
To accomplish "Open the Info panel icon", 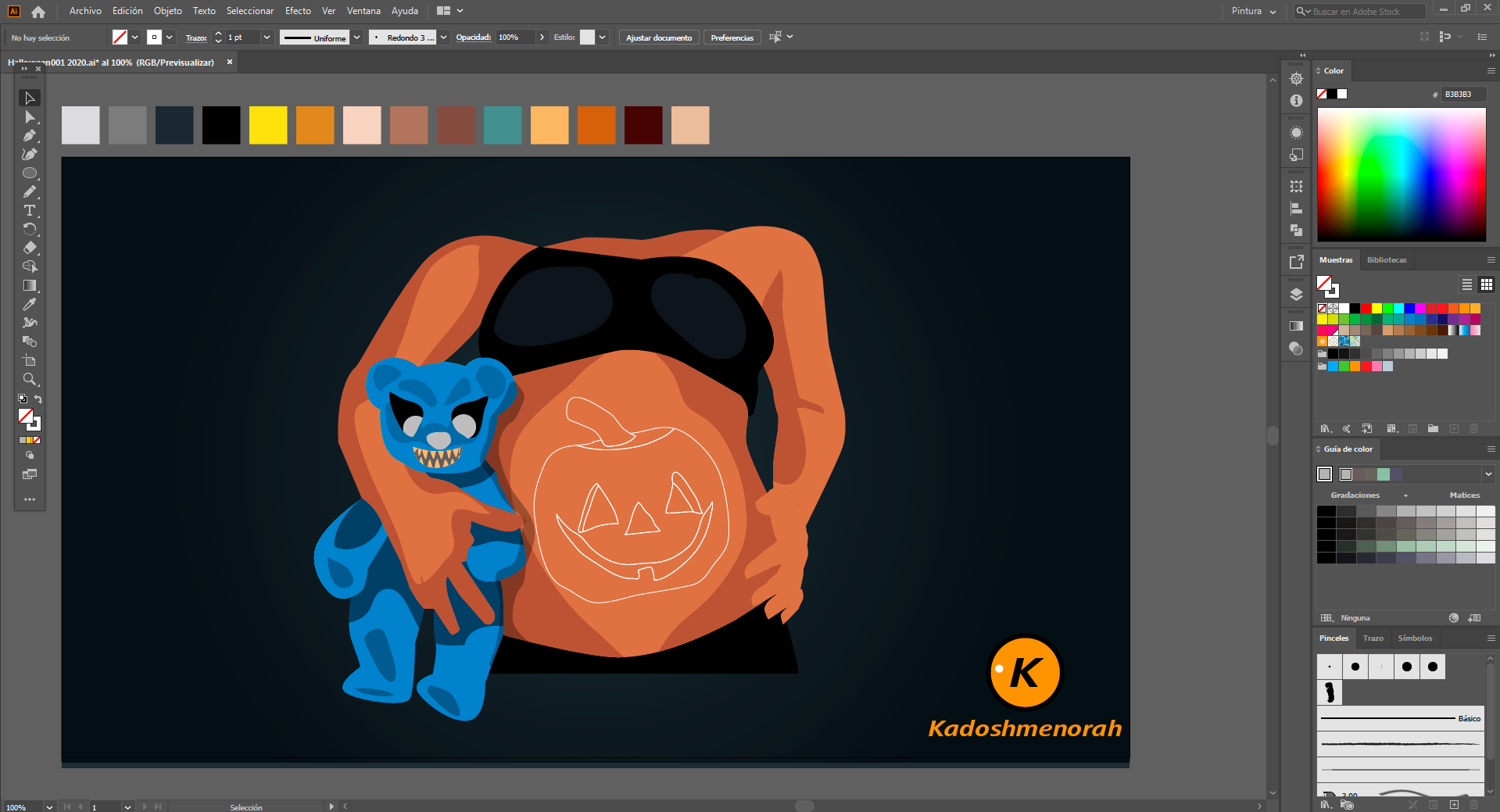I will (x=1296, y=101).
